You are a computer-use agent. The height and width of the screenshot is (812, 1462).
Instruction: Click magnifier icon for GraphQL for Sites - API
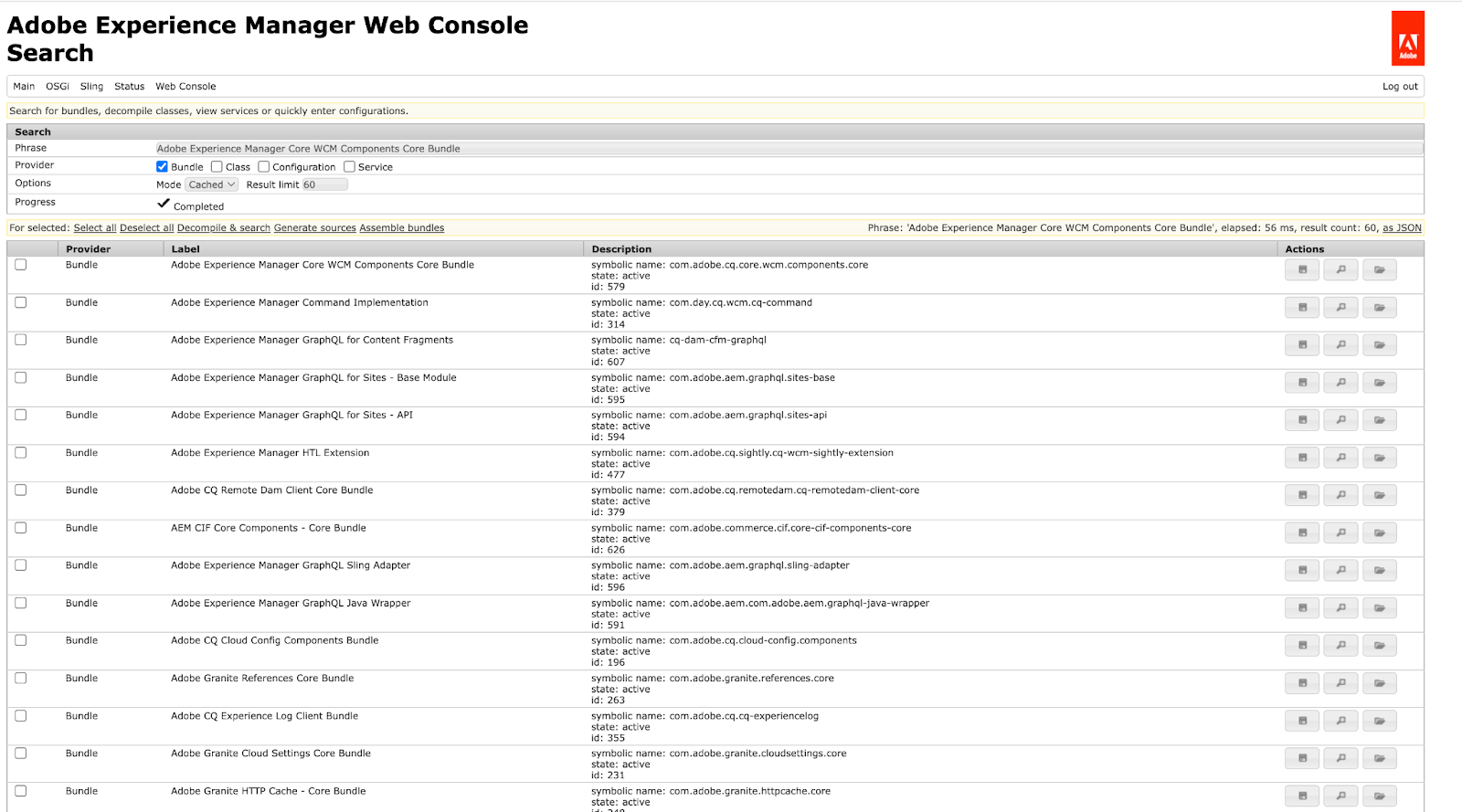point(1340,420)
